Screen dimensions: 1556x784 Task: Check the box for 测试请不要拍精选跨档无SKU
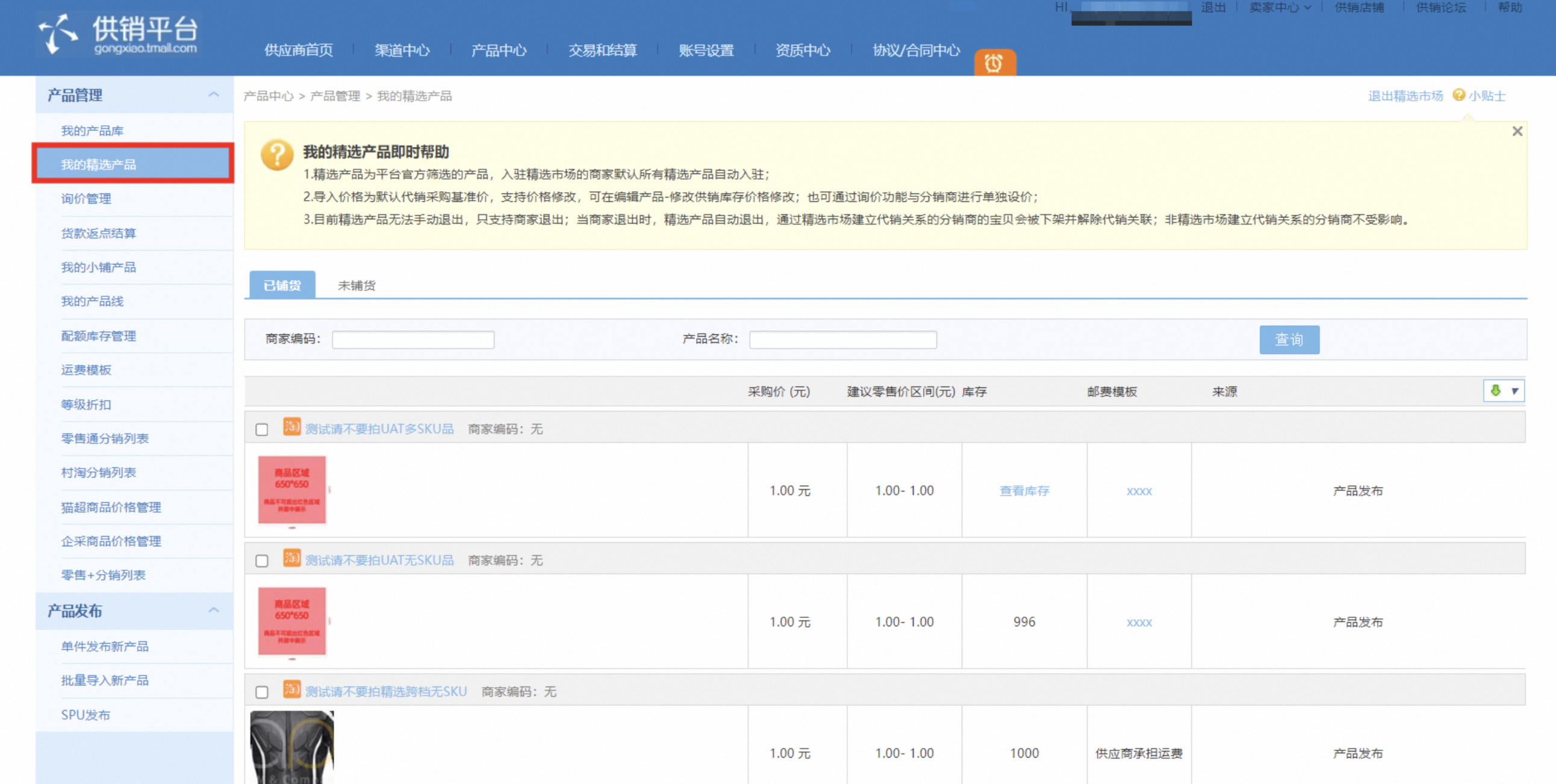[x=261, y=692]
